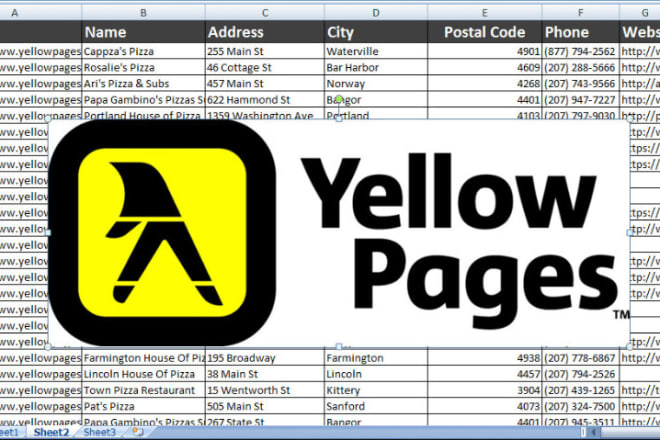The image size is (660, 440).
Task: Click the green rotation handle above the logo
Action: (339, 99)
